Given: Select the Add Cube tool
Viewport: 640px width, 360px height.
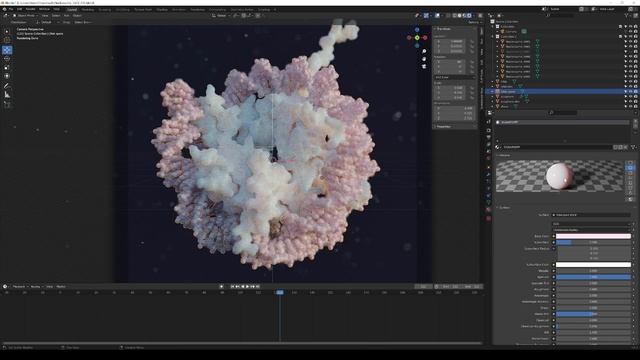Looking at the screenshot, I should [7, 105].
